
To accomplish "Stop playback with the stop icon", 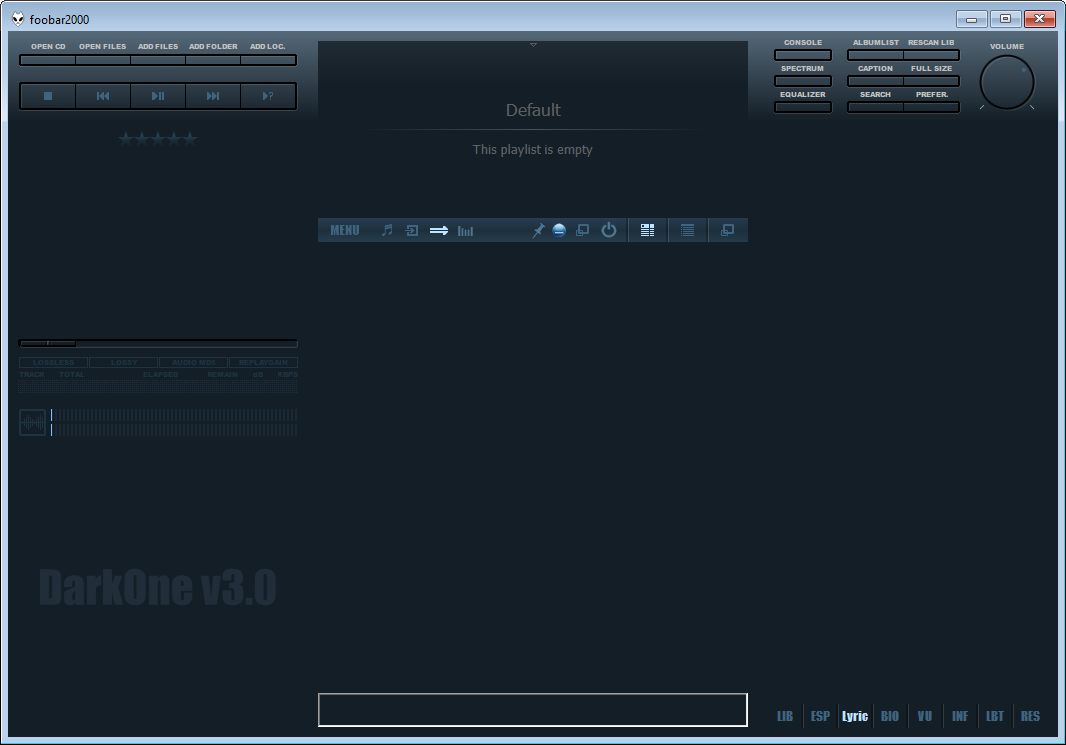I will click(48, 96).
